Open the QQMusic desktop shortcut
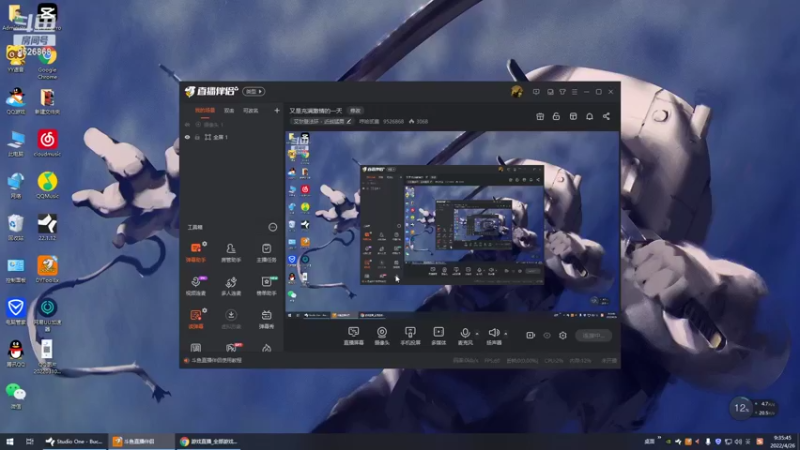This screenshot has height=450, width=800. (47, 185)
